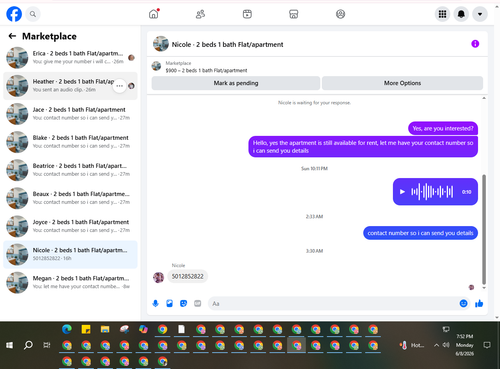Viewport: 500px width, 369px height.
Task: Open the purple conversation info icon
Action: [x=475, y=44]
